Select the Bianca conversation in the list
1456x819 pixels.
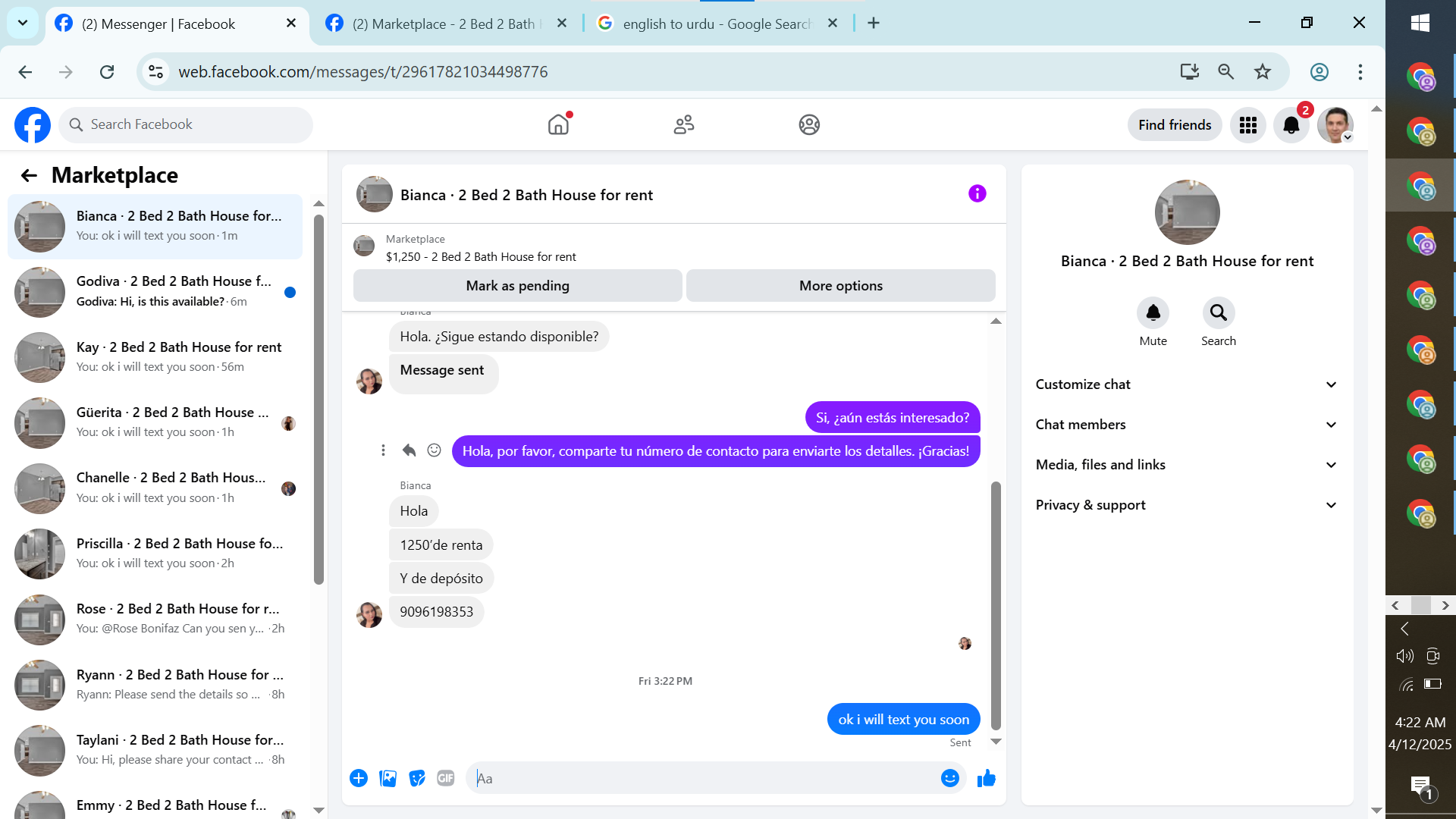click(155, 227)
